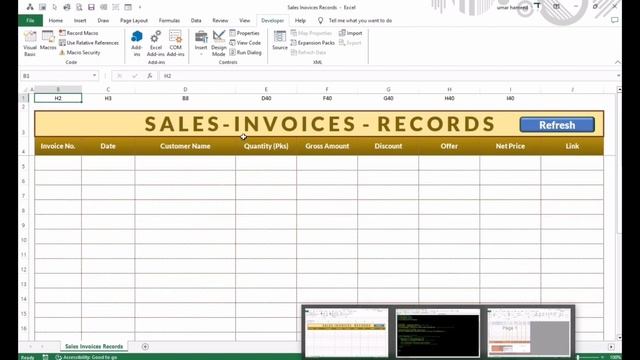Expand the formula bar
Image resolution: width=640 pixels, height=360 pixels.
(x=618, y=76)
